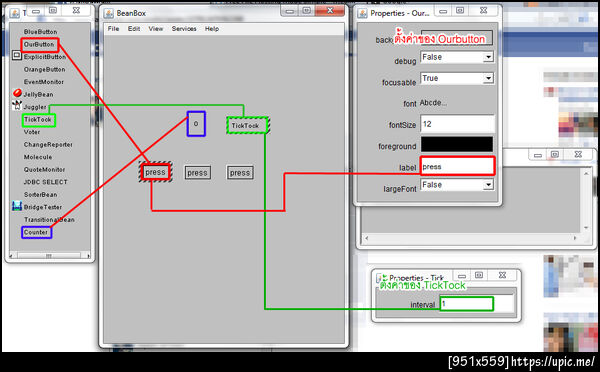This screenshot has width=600, height=372.
Task: Expand the focusable dropdown set to True
Action: [488, 78]
